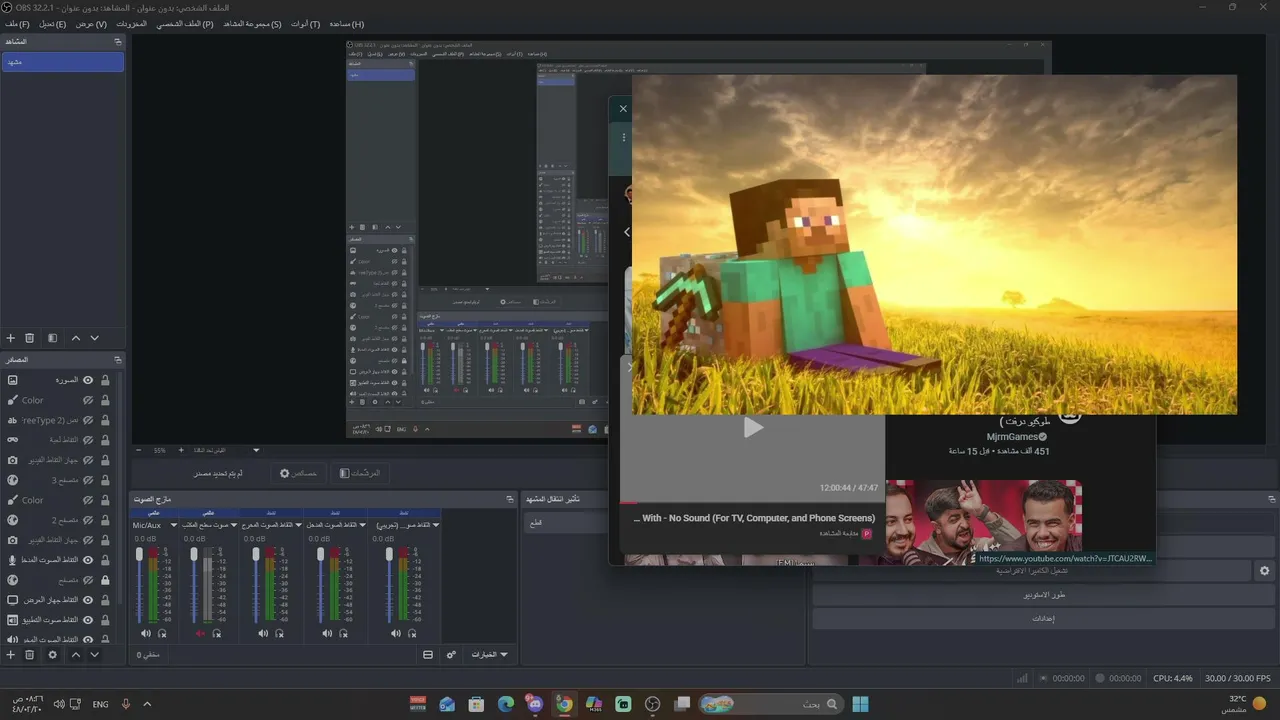Open source المرشّحات filters button
Screen dimensions: 1280x720
[x=360, y=473]
